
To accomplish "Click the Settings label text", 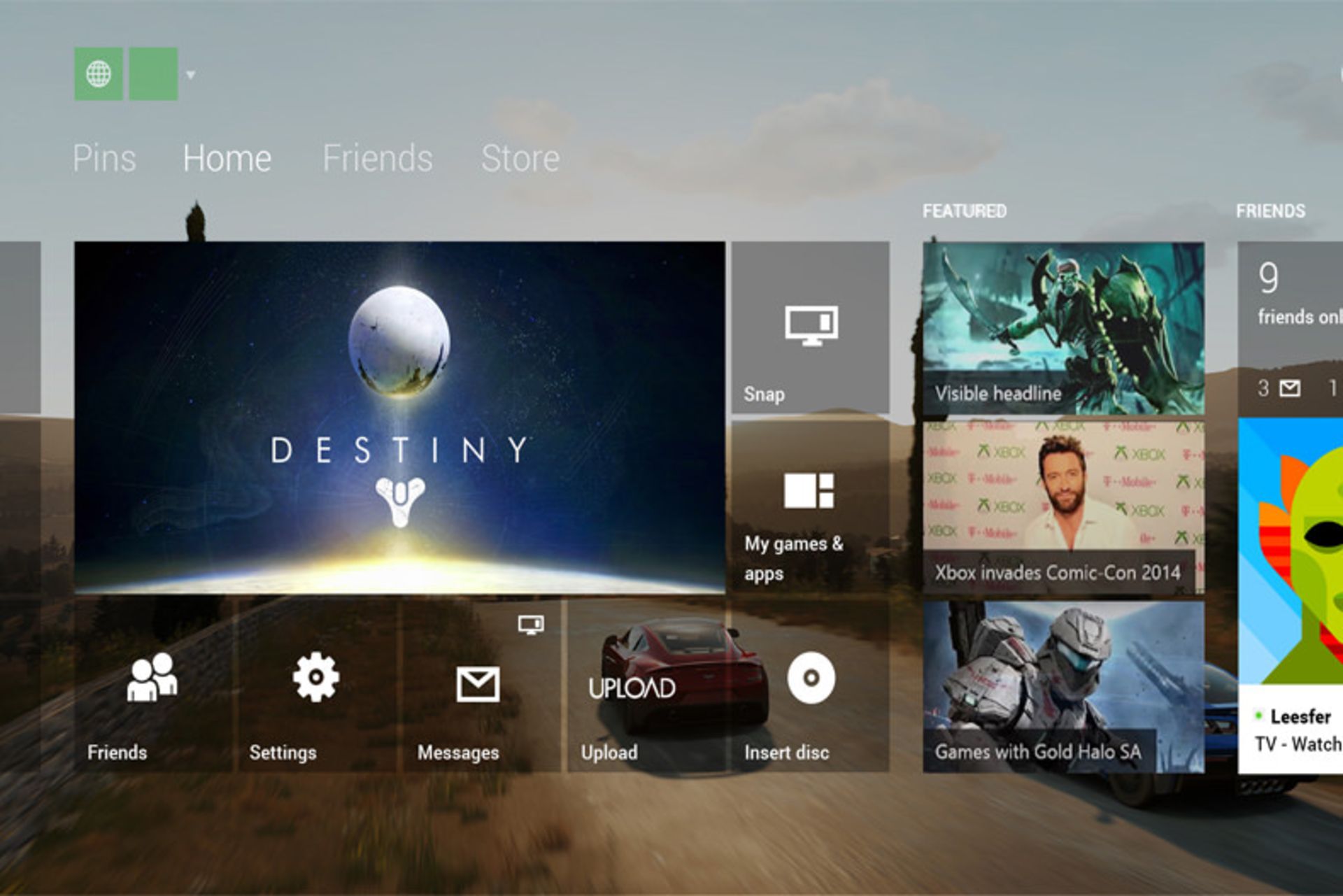I will 283,753.
